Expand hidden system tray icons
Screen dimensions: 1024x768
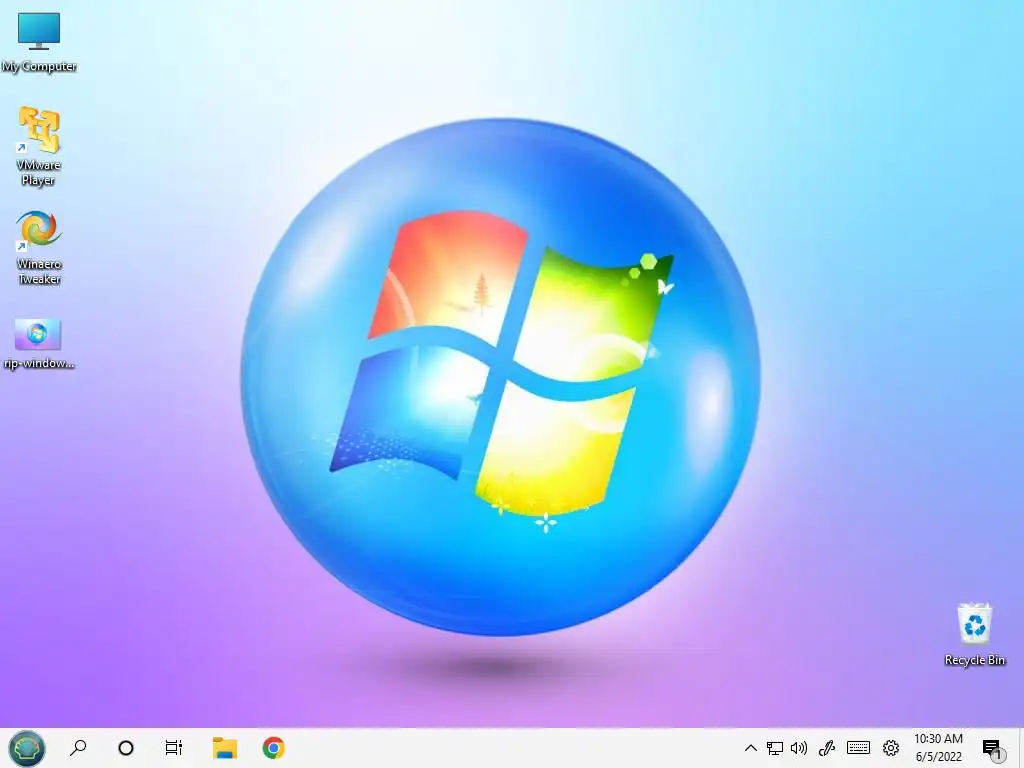click(750, 748)
